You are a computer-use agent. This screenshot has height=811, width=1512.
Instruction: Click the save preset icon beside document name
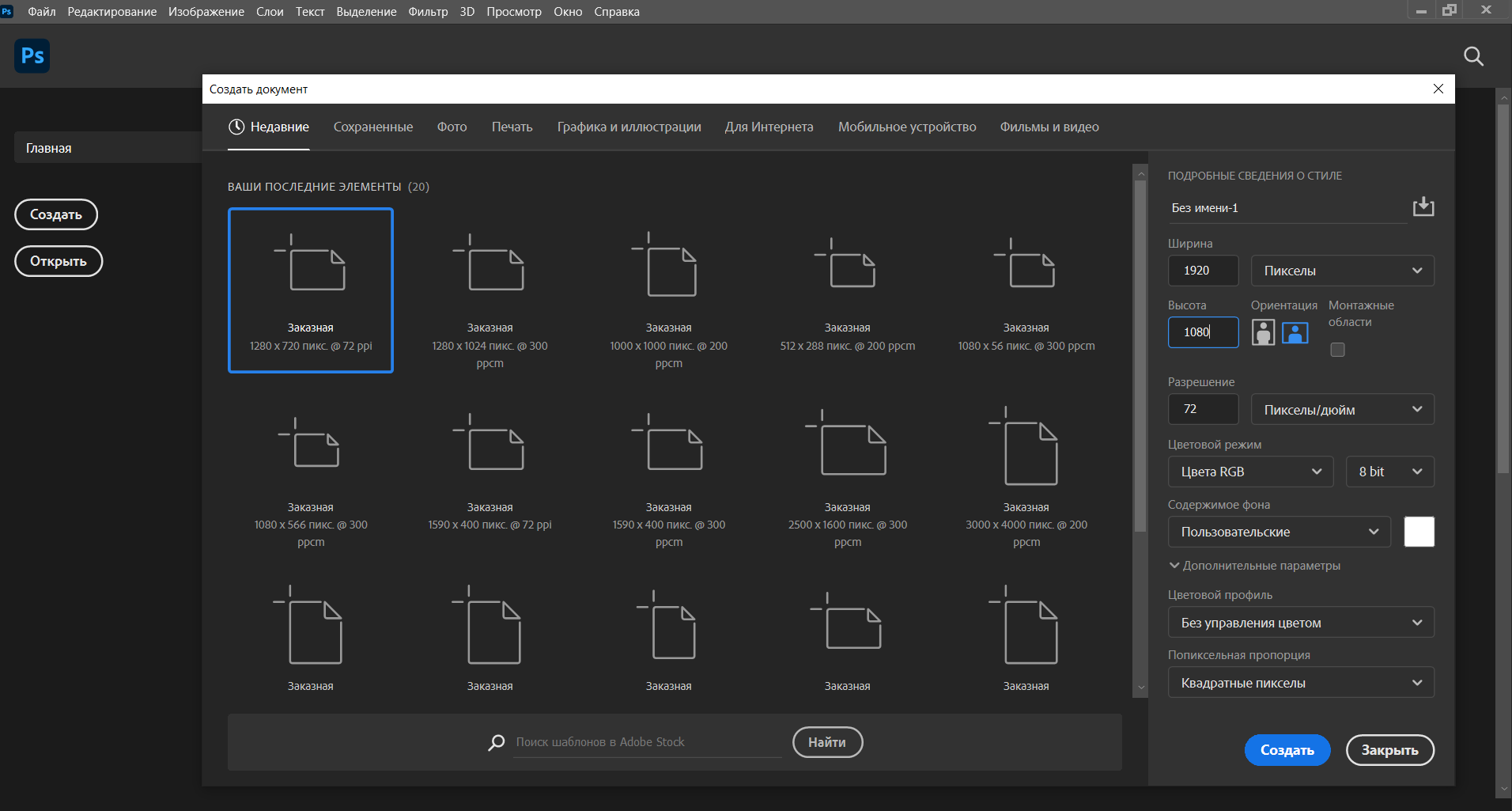click(1423, 207)
